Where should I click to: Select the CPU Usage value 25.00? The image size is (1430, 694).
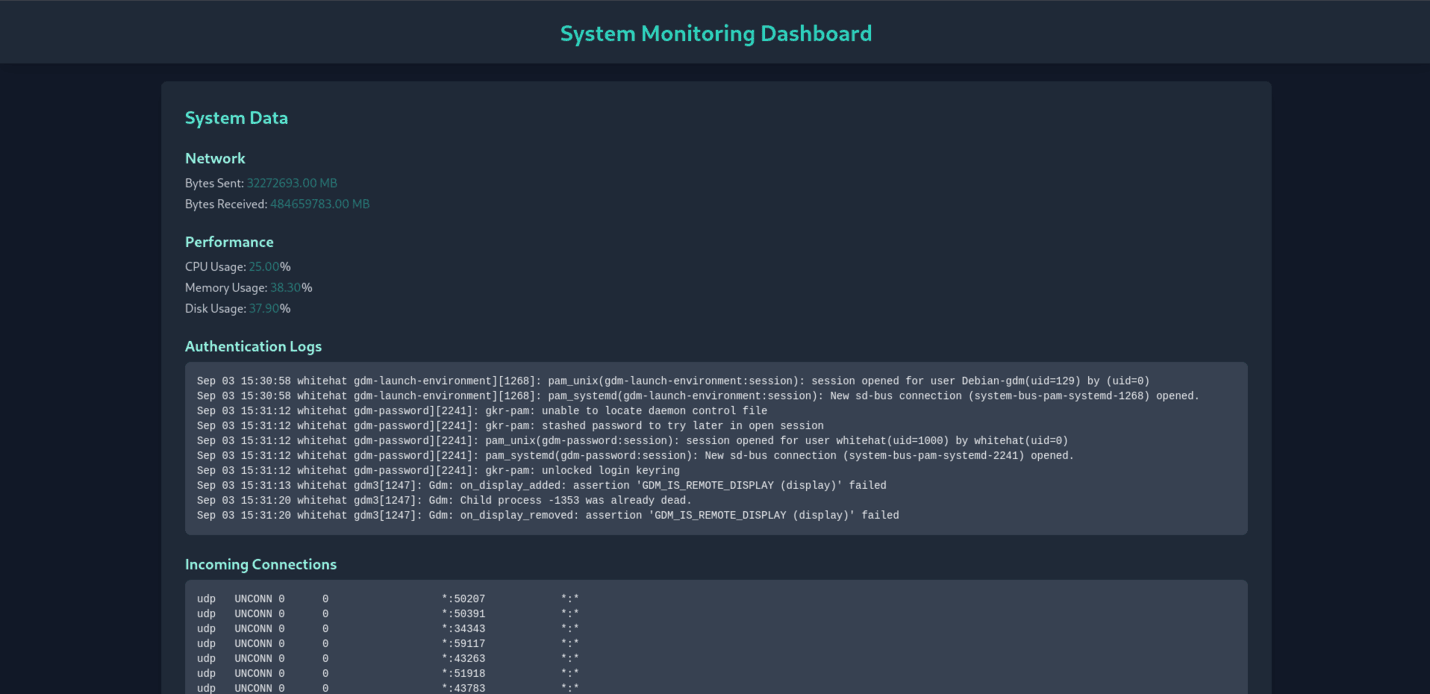click(264, 267)
